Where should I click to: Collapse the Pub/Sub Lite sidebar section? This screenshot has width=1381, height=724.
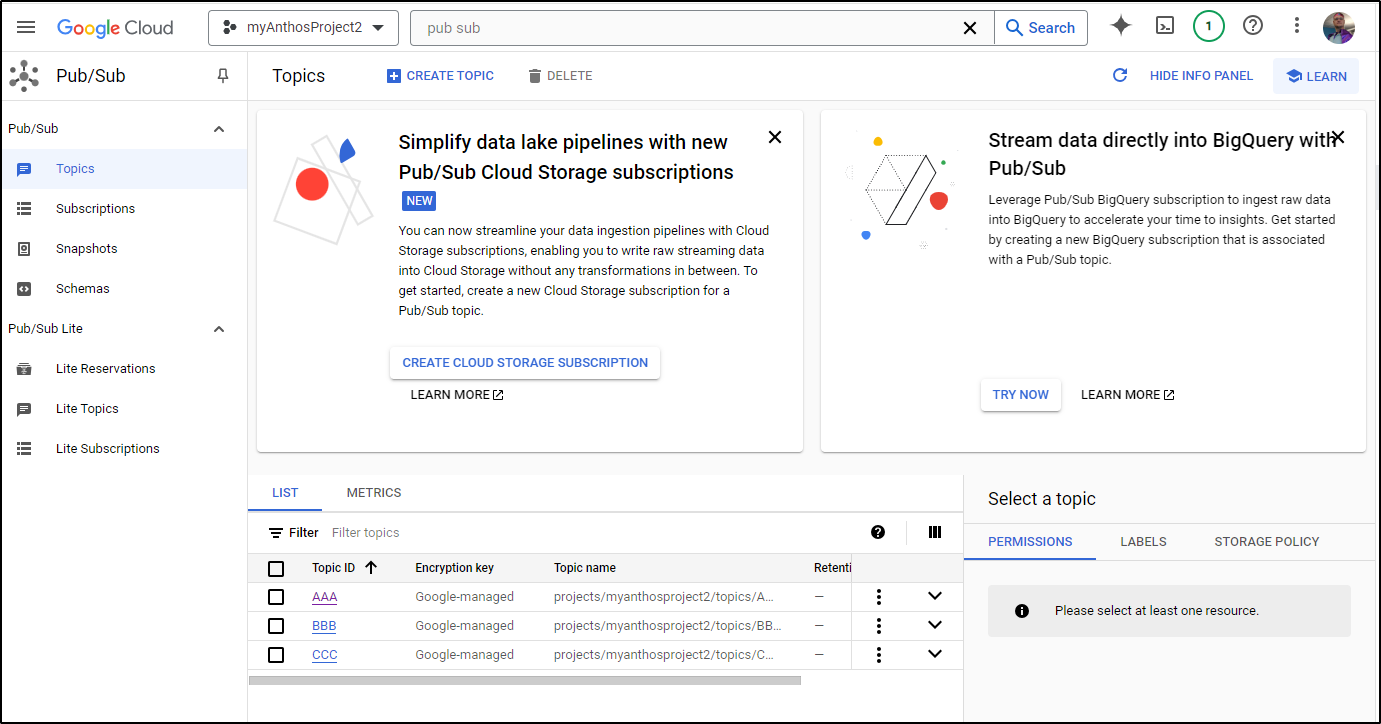(x=219, y=329)
